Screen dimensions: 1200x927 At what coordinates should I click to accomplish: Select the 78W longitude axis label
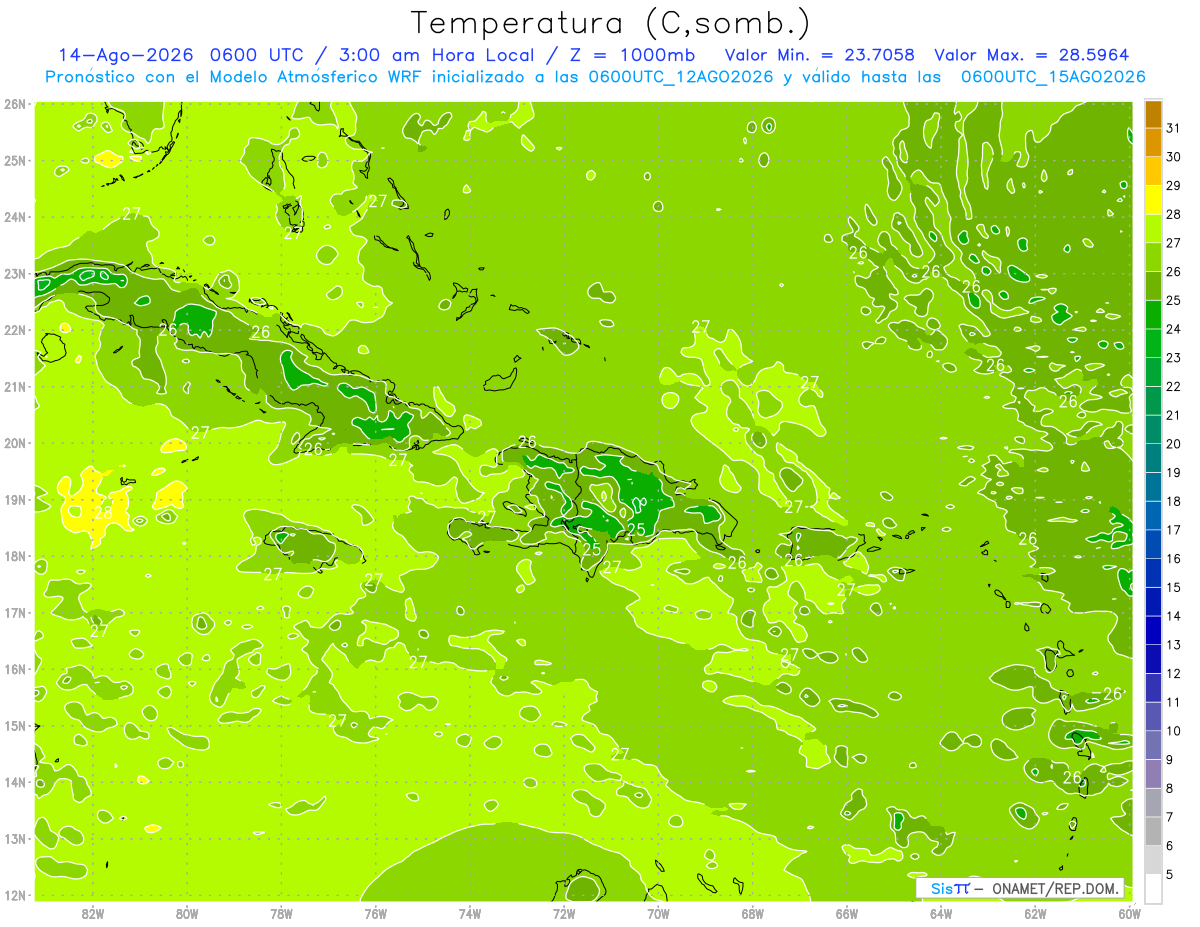point(281,913)
